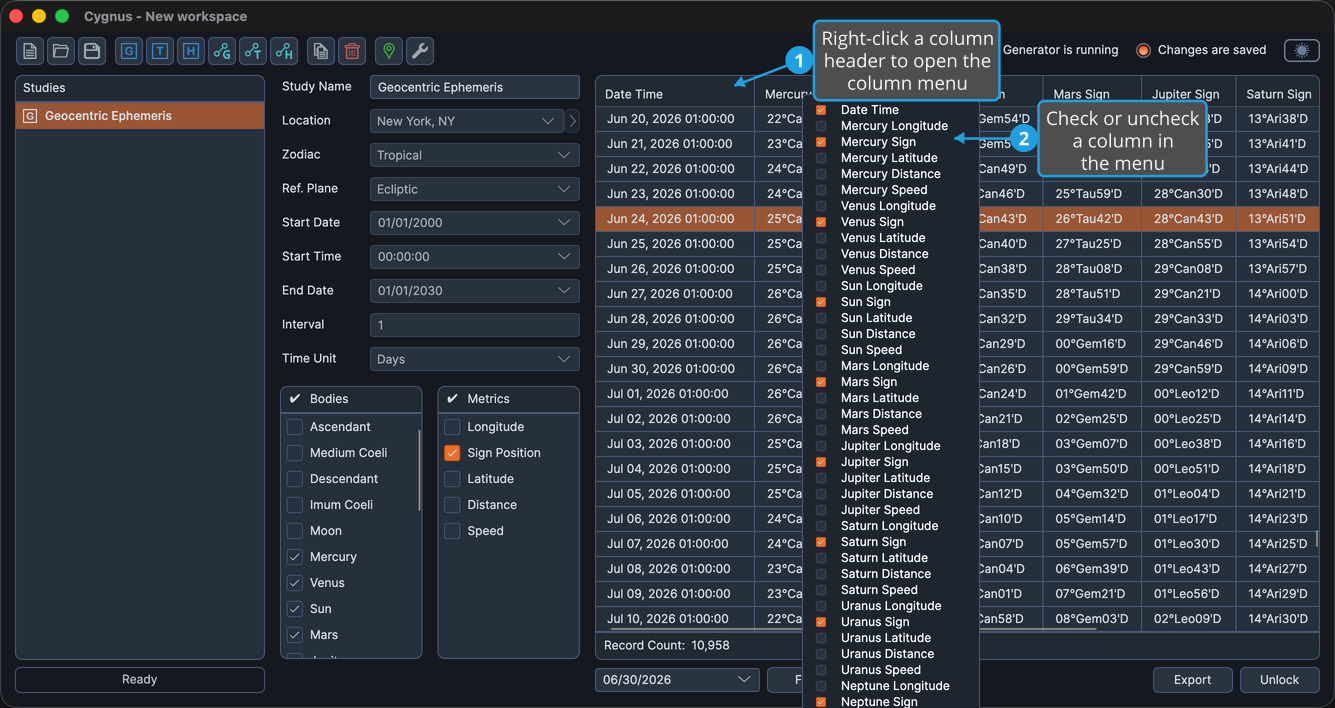Open a workspace with the folder icon
1335x708 pixels.
tap(61, 51)
